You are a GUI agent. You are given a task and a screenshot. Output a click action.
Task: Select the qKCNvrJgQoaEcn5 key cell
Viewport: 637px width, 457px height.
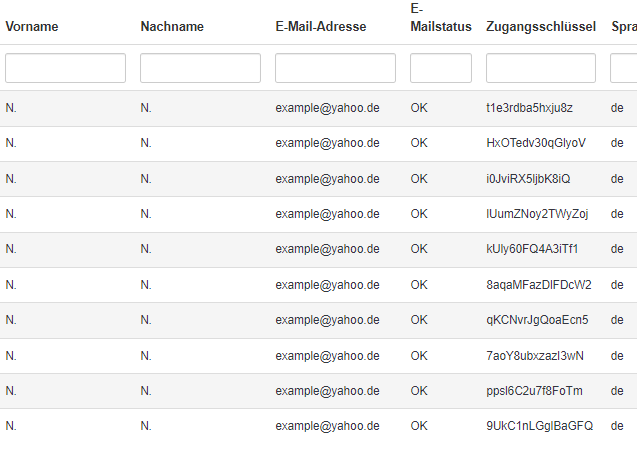(x=537, y=320)
